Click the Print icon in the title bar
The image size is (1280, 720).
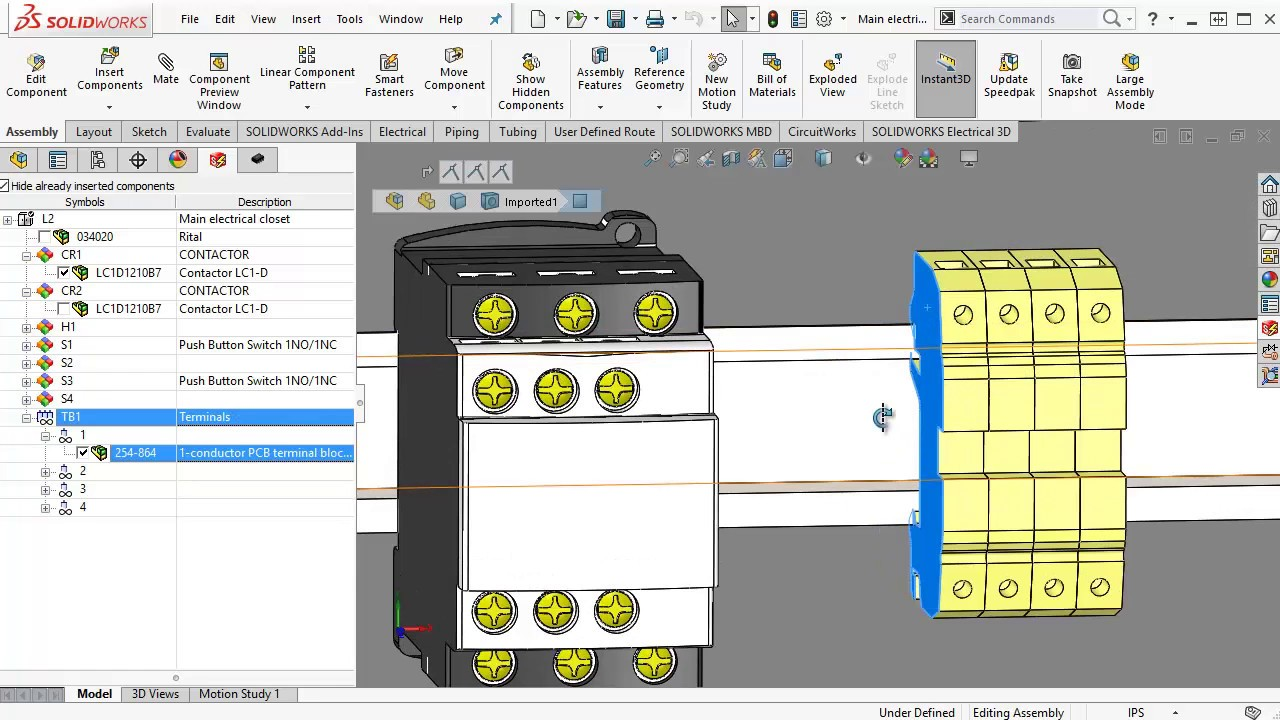[655, 19]
